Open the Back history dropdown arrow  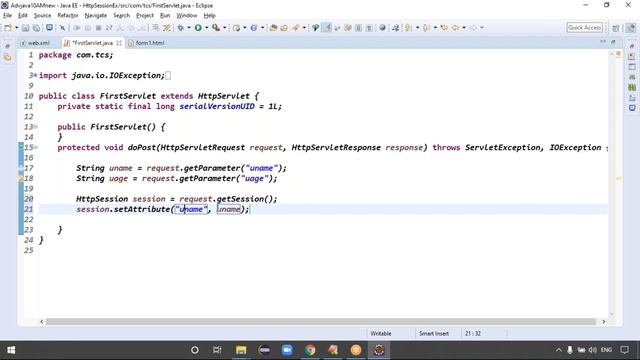464,28
